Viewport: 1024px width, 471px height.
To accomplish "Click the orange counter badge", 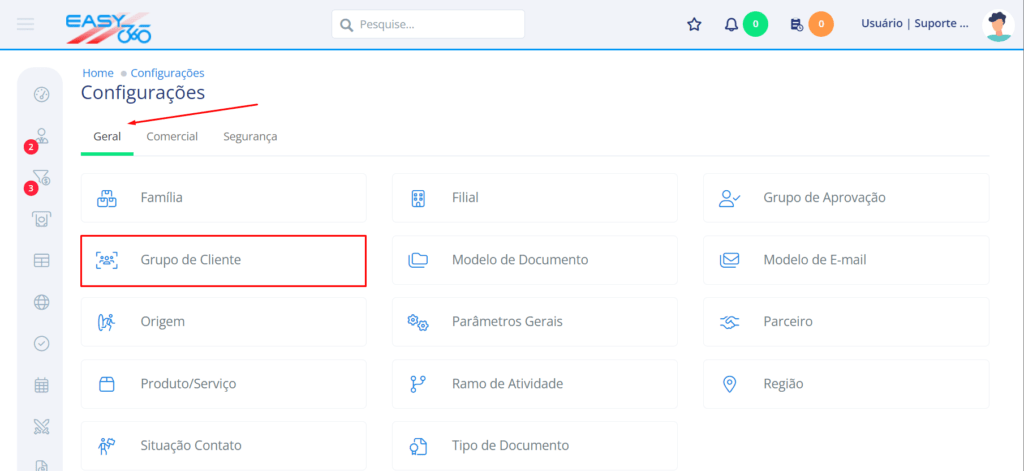I will tap(821, 24).
